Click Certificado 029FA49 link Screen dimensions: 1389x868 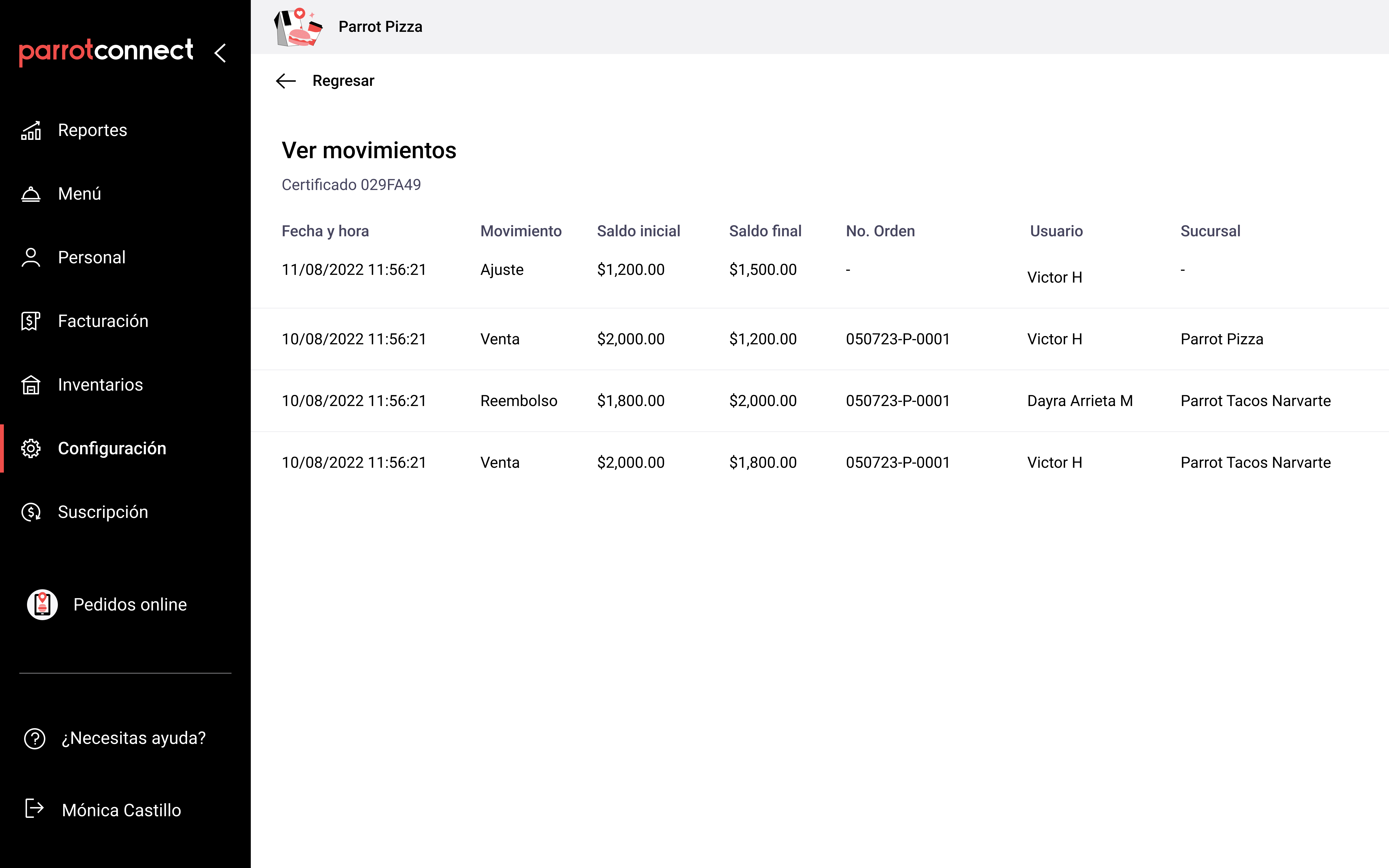[x=351, y=184]
